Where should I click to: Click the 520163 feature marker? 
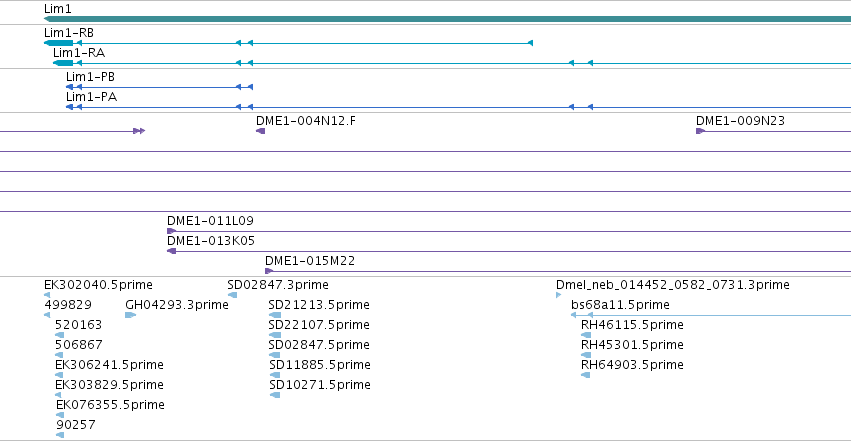coord(60,335)
